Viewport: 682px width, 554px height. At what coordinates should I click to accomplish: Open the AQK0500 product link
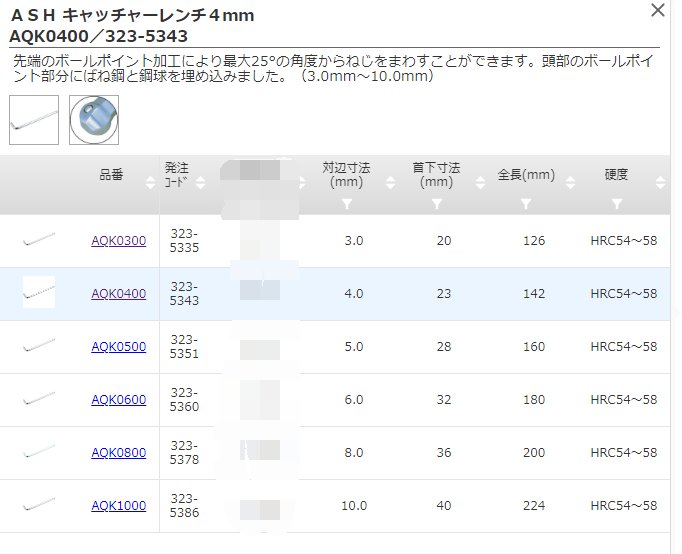coord(118,347)
